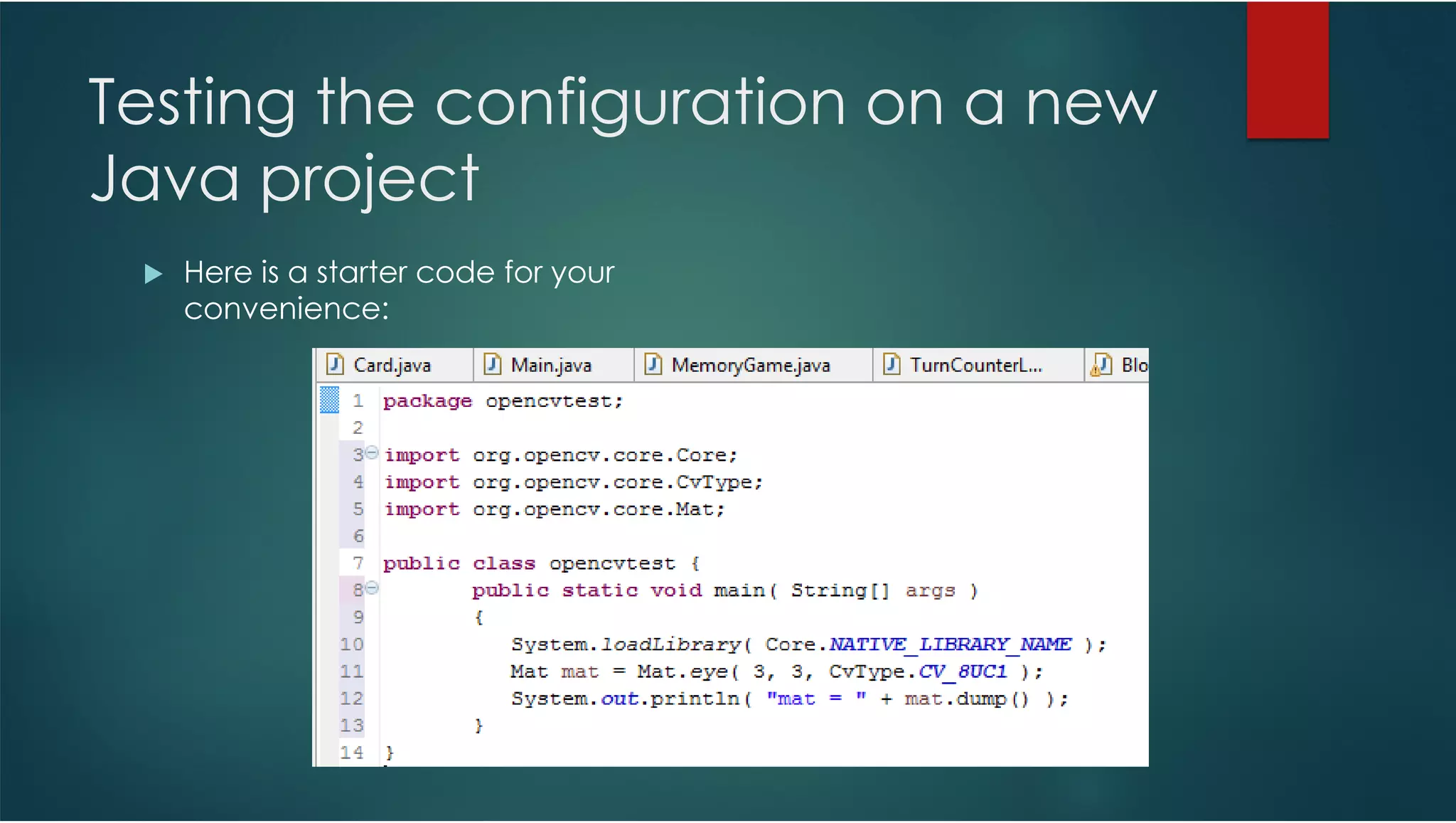Click the NATIVE_LIBRARY_NAME constant in code

pos(950,644)
